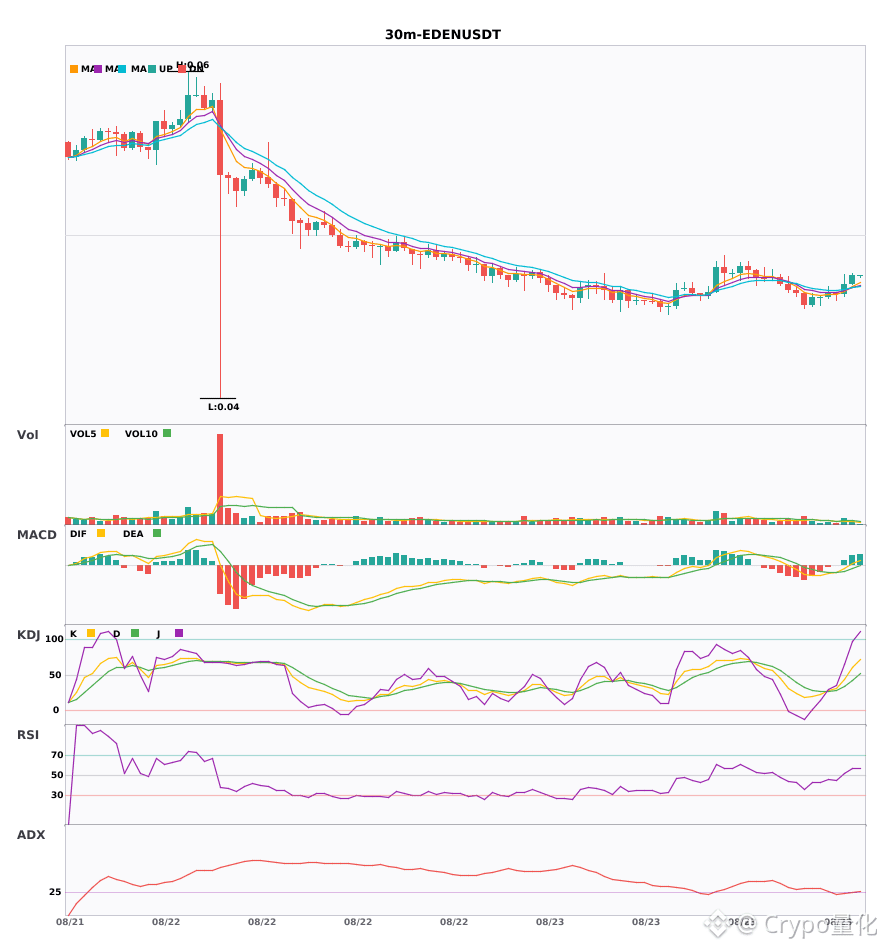
Task: Click the K legend letter in KDJ
Action: click(x=73, y=634)
